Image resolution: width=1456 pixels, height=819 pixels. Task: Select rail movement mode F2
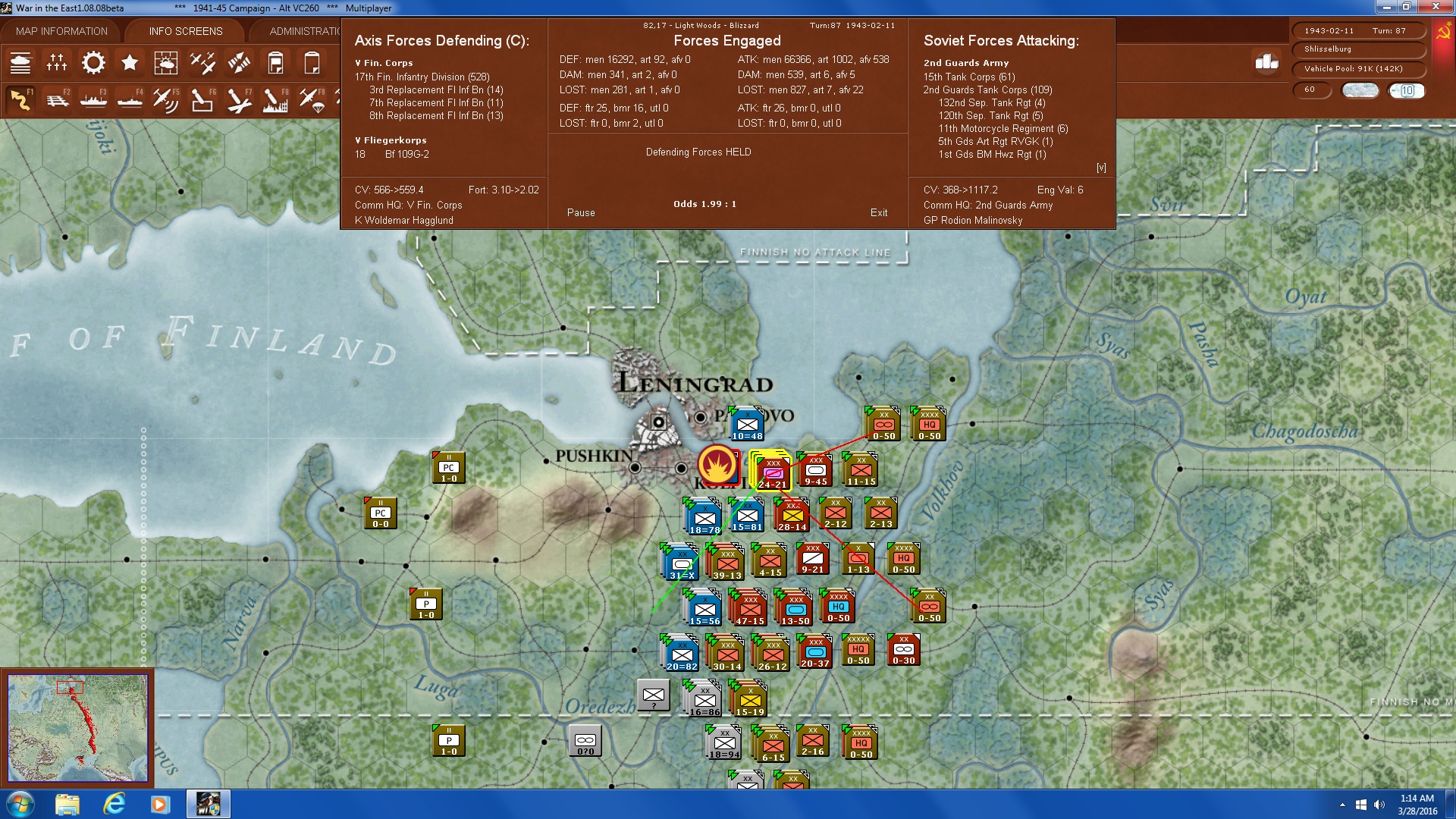57,99
